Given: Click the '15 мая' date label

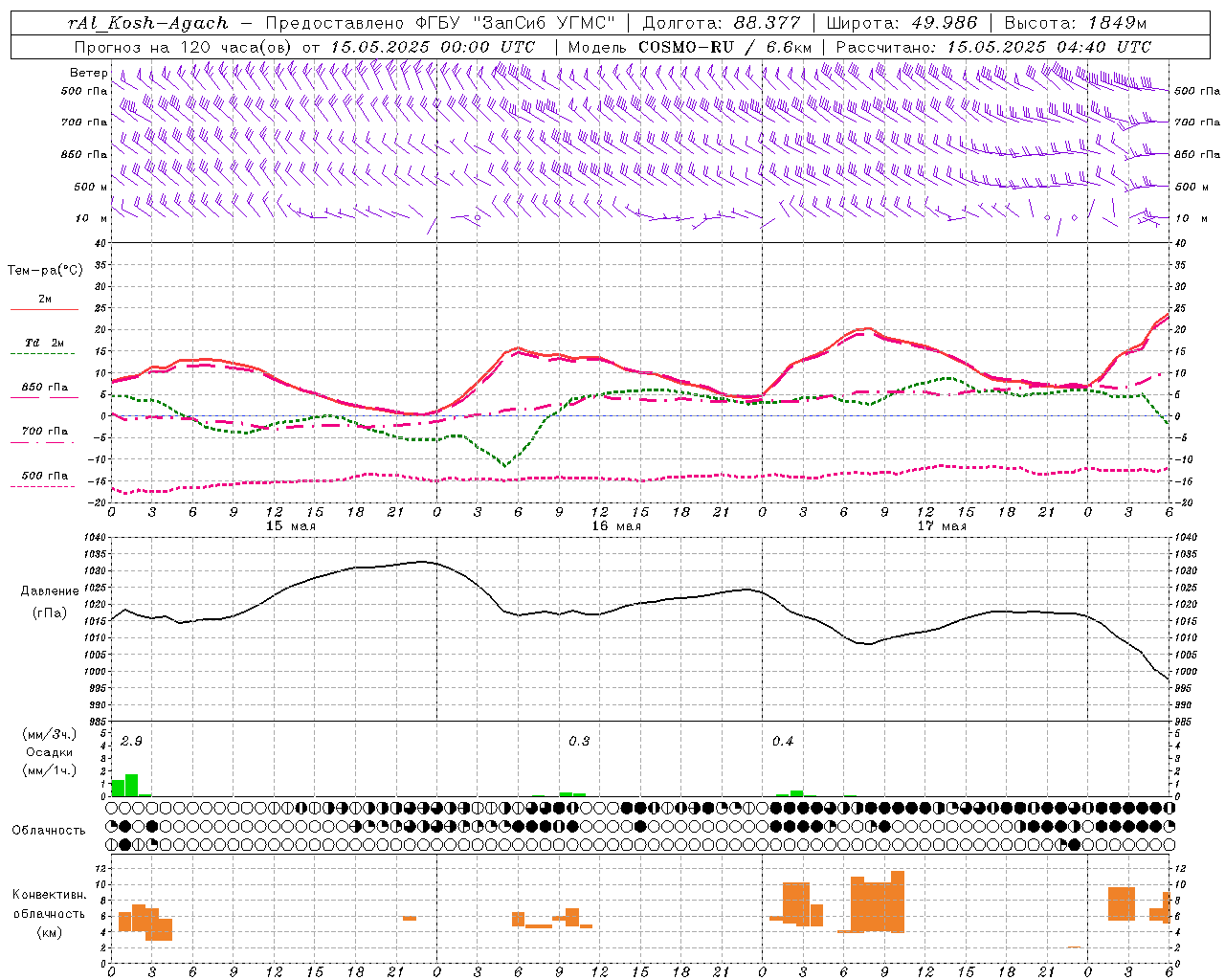Looking at the screenshot, I should (x=291, y=526).
